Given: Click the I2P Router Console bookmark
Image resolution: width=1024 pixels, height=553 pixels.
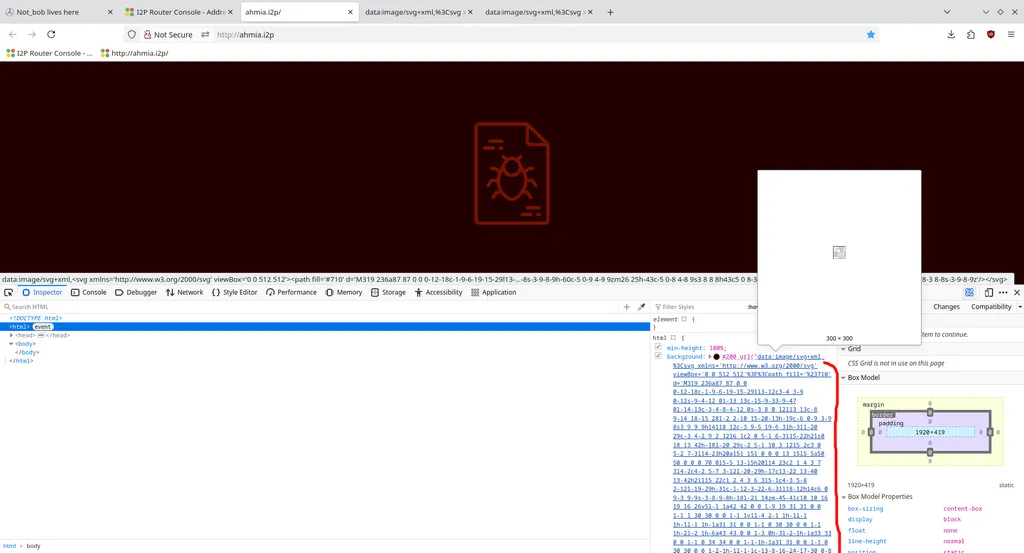Looking at the screenshot, I should (48, 53).
